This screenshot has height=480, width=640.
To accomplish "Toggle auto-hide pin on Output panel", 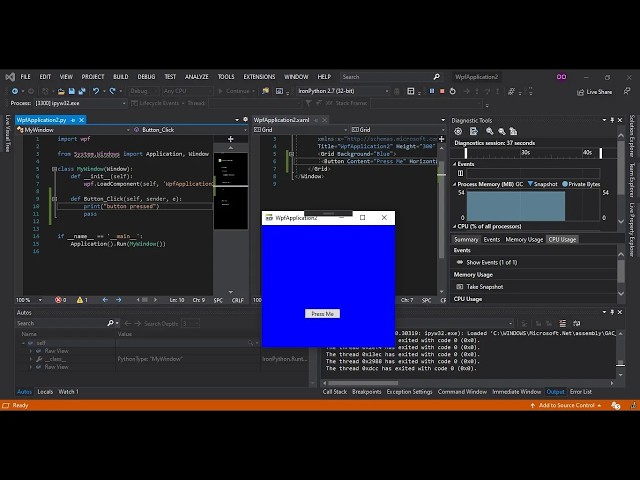I will 612,312.
